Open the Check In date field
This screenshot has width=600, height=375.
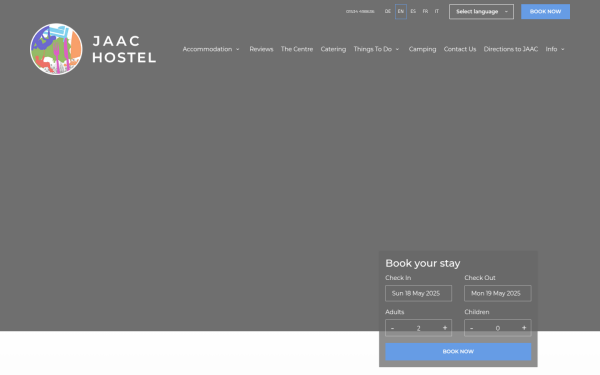(418, 293)
